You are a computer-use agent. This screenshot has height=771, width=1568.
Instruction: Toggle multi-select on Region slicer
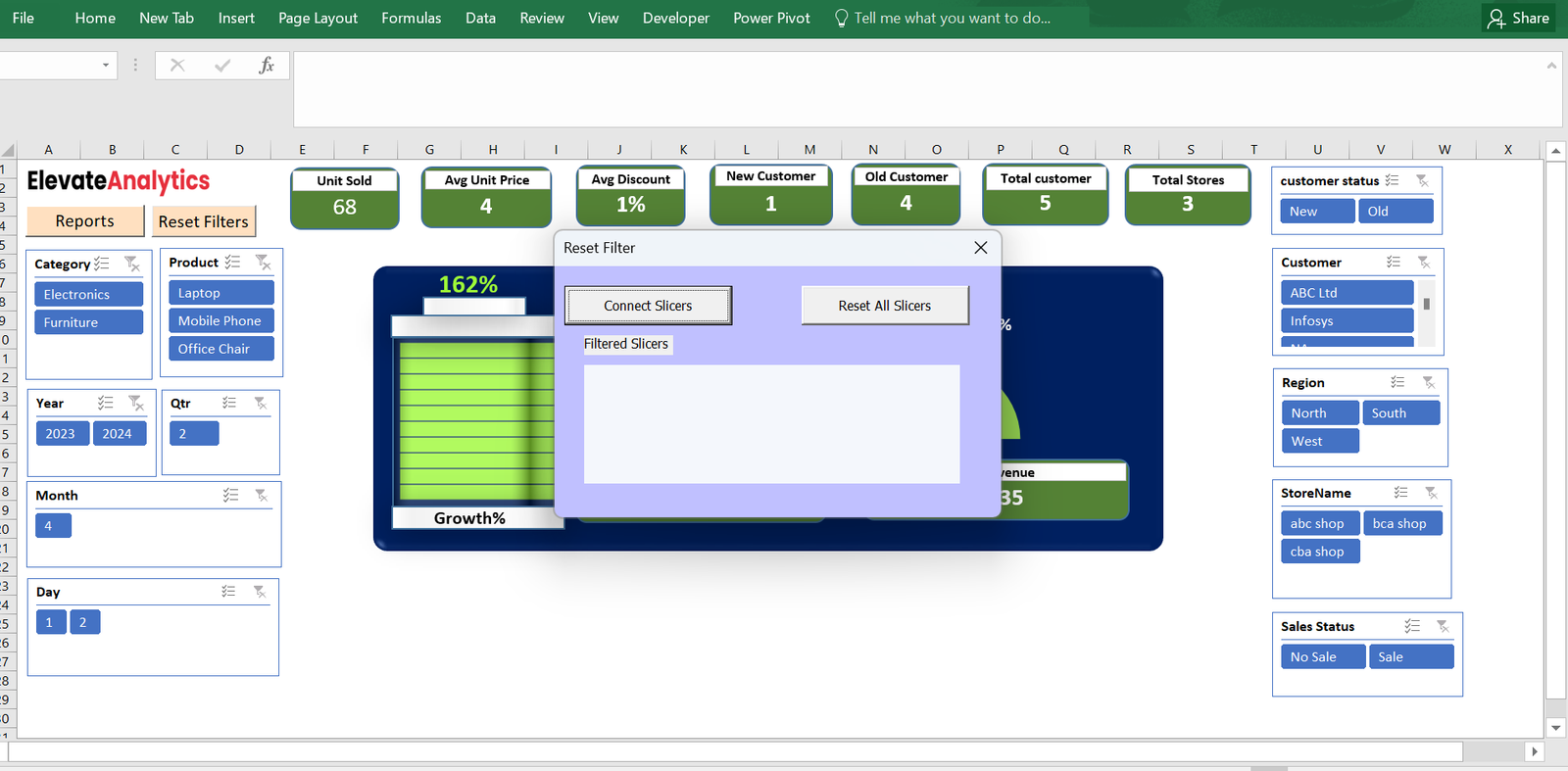click(x=1397, y=382)
